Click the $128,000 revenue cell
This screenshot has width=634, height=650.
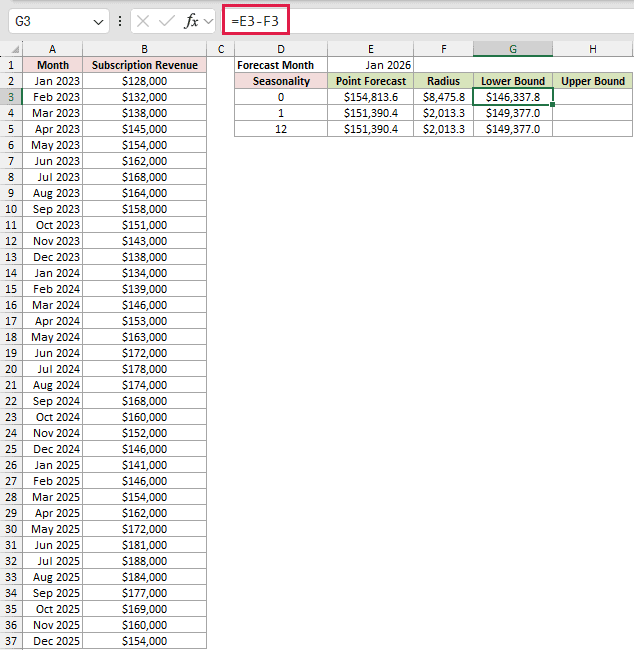(x=144, y=81)
